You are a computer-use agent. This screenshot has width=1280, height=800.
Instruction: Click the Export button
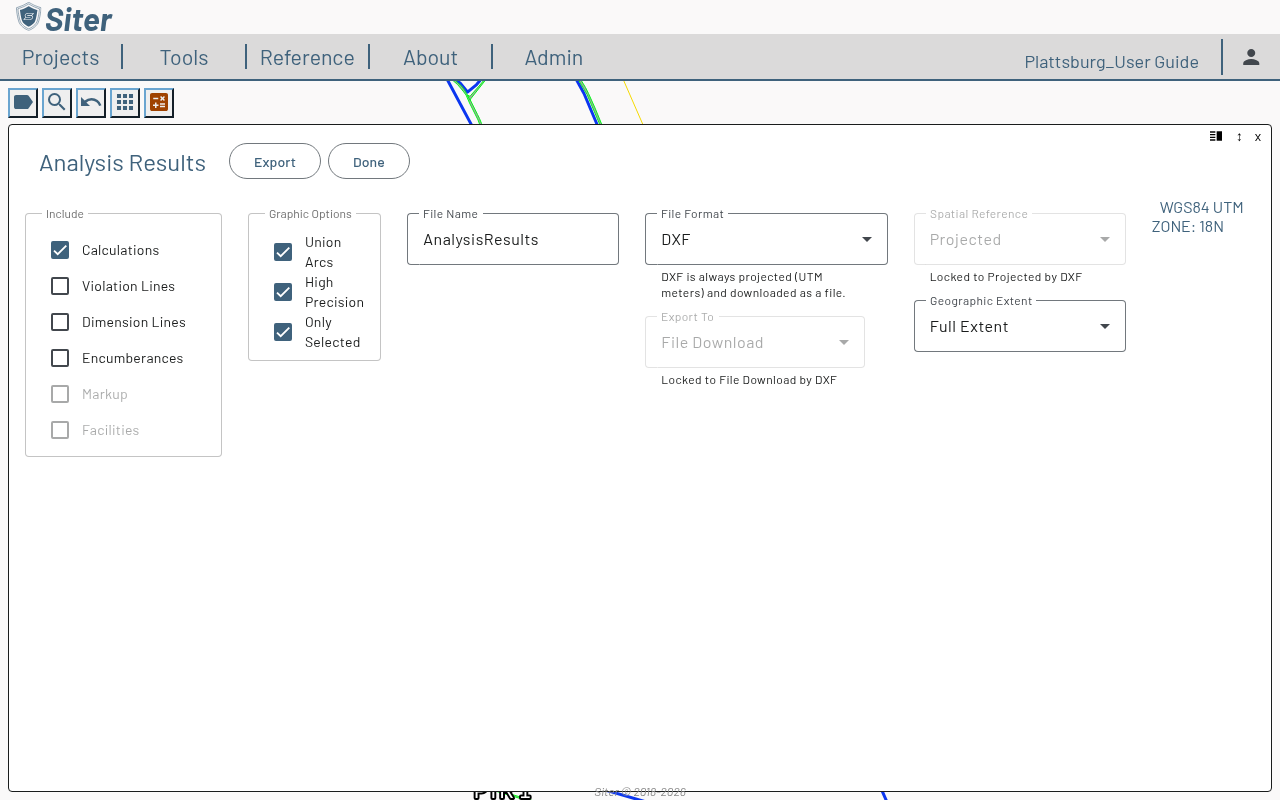pyautogui.click(x=275, y=162)
